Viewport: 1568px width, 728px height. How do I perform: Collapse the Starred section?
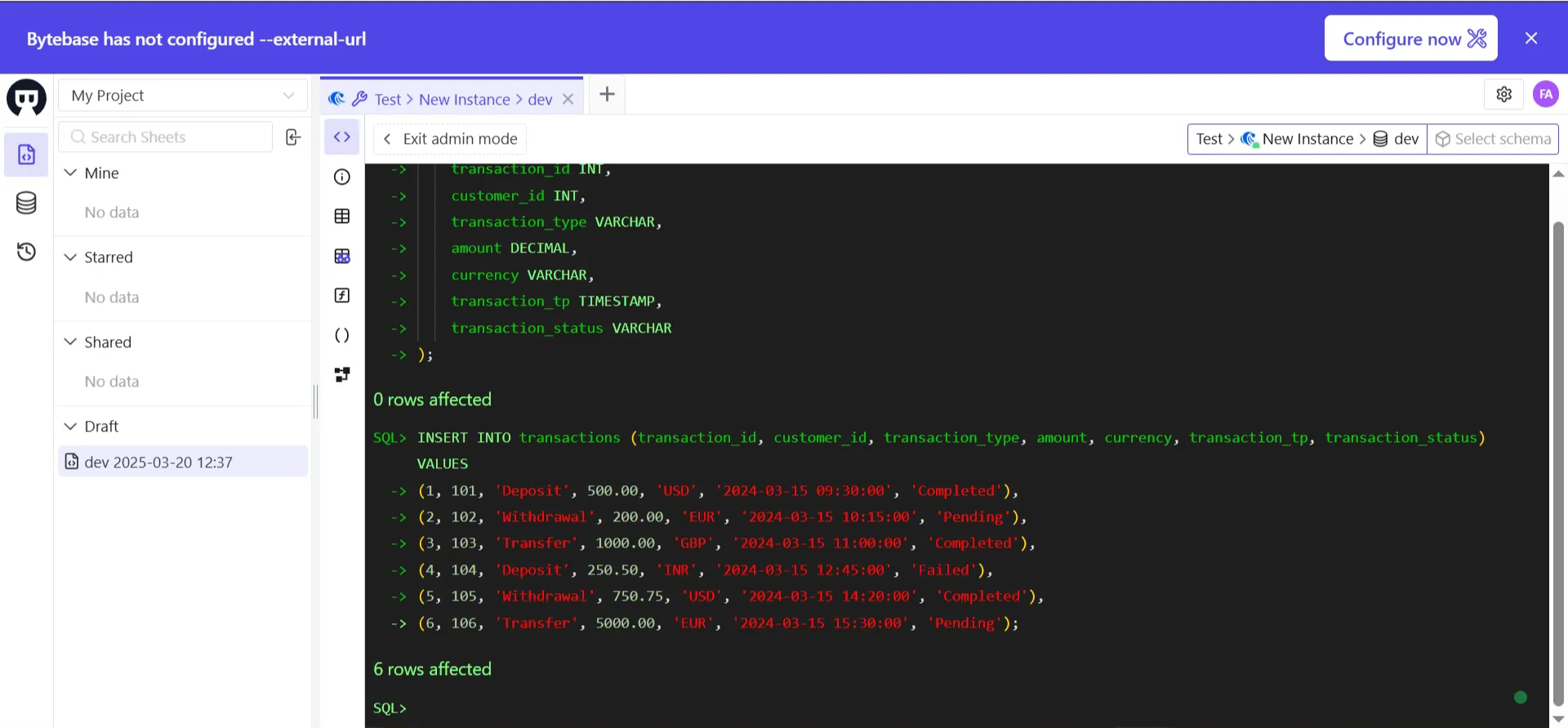71,257
